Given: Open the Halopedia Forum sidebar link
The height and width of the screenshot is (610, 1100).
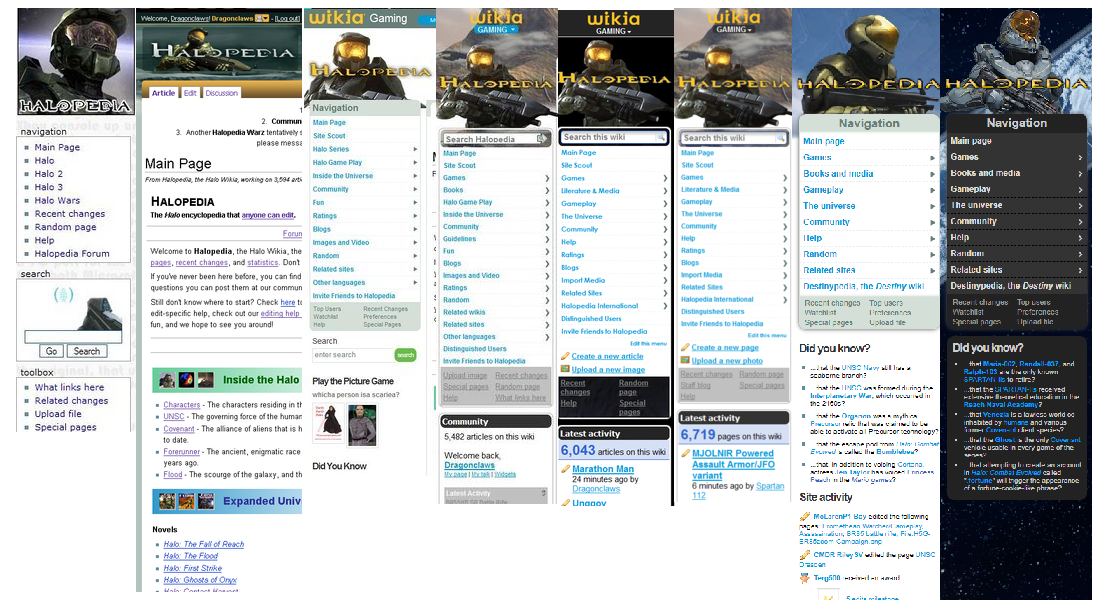Looking at the screenshot, I should point(72,254).
